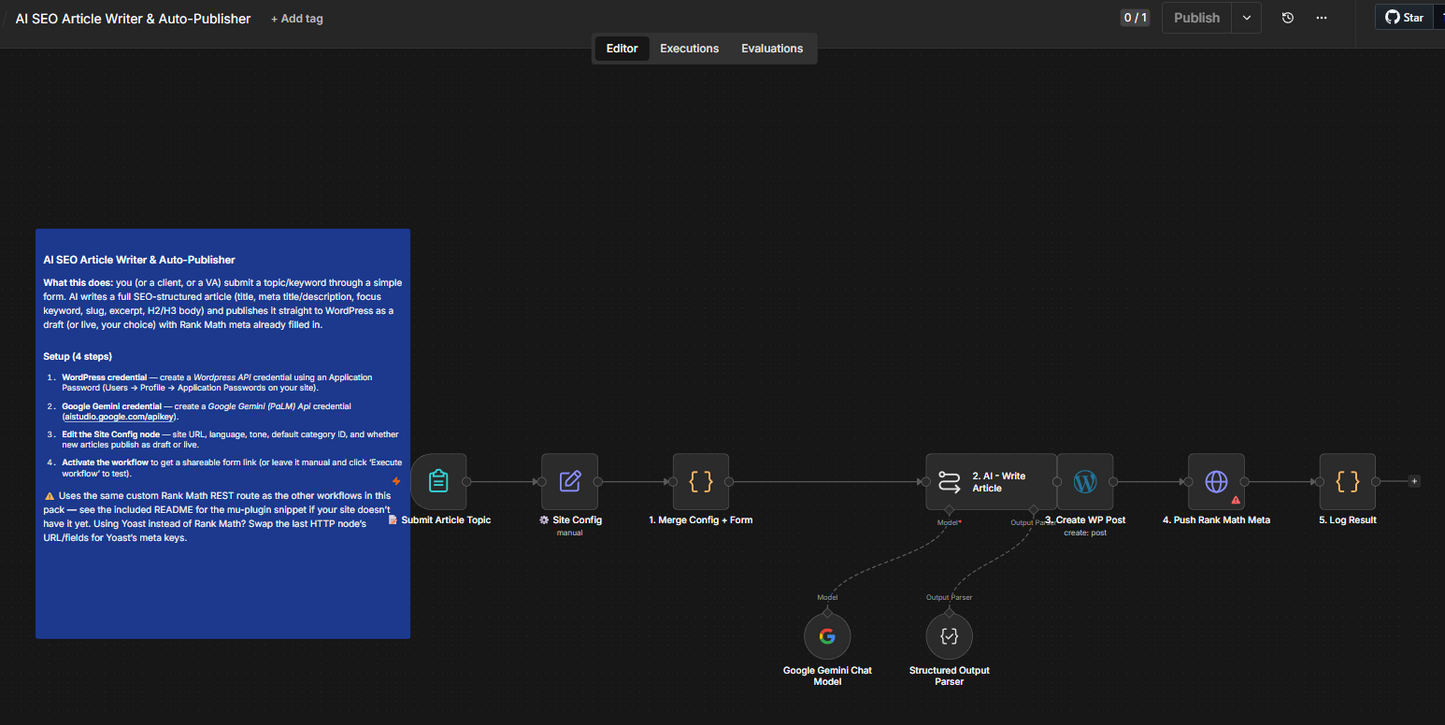The width and height of the screenshot is (1445, 725).
Task: Expand the Publish dropdown arrow
Action: 1247,18
